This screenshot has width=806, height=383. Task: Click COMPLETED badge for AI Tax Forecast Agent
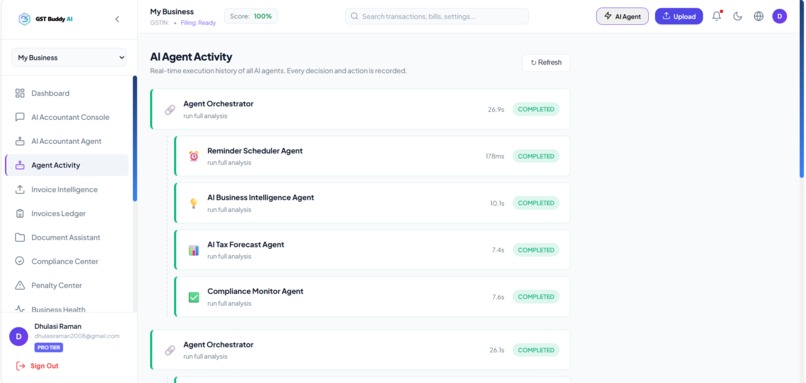(536, 250)
